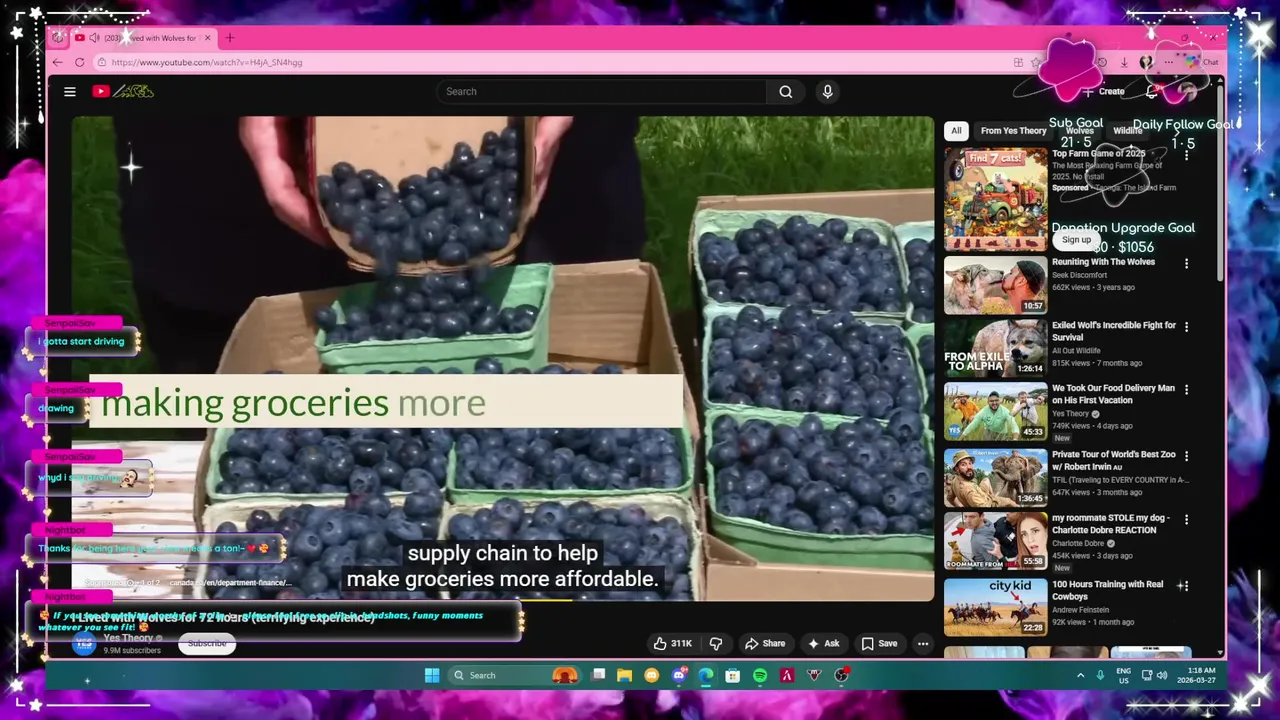Viewport: 1280px width, 720px height.
Task: Open File Explorer from taskbar
Action: point(625,675)
